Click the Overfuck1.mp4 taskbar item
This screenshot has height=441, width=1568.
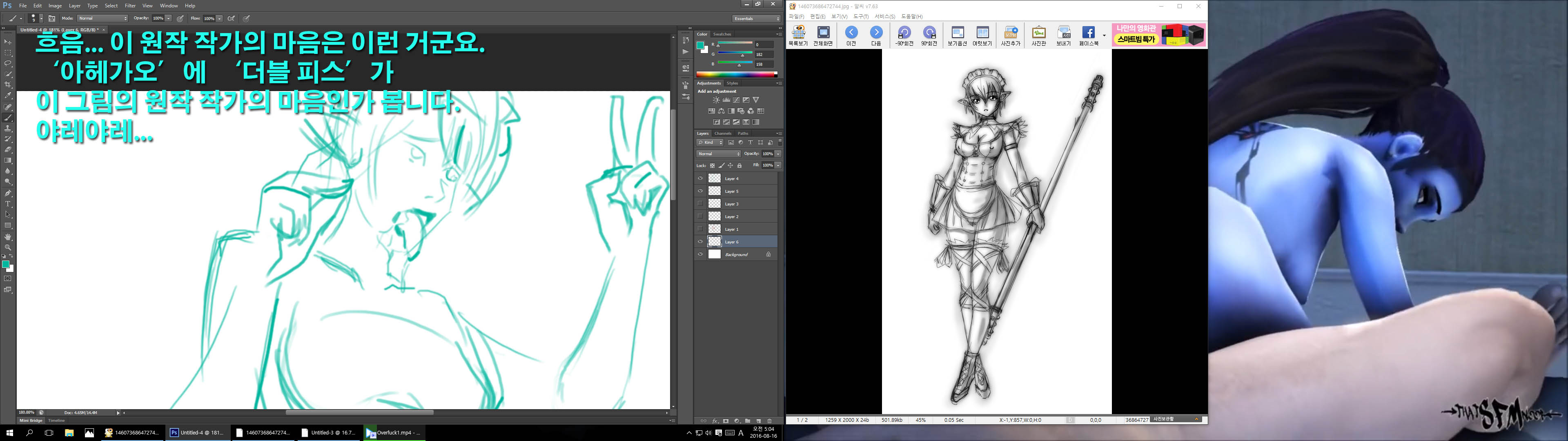pos(394,432)
